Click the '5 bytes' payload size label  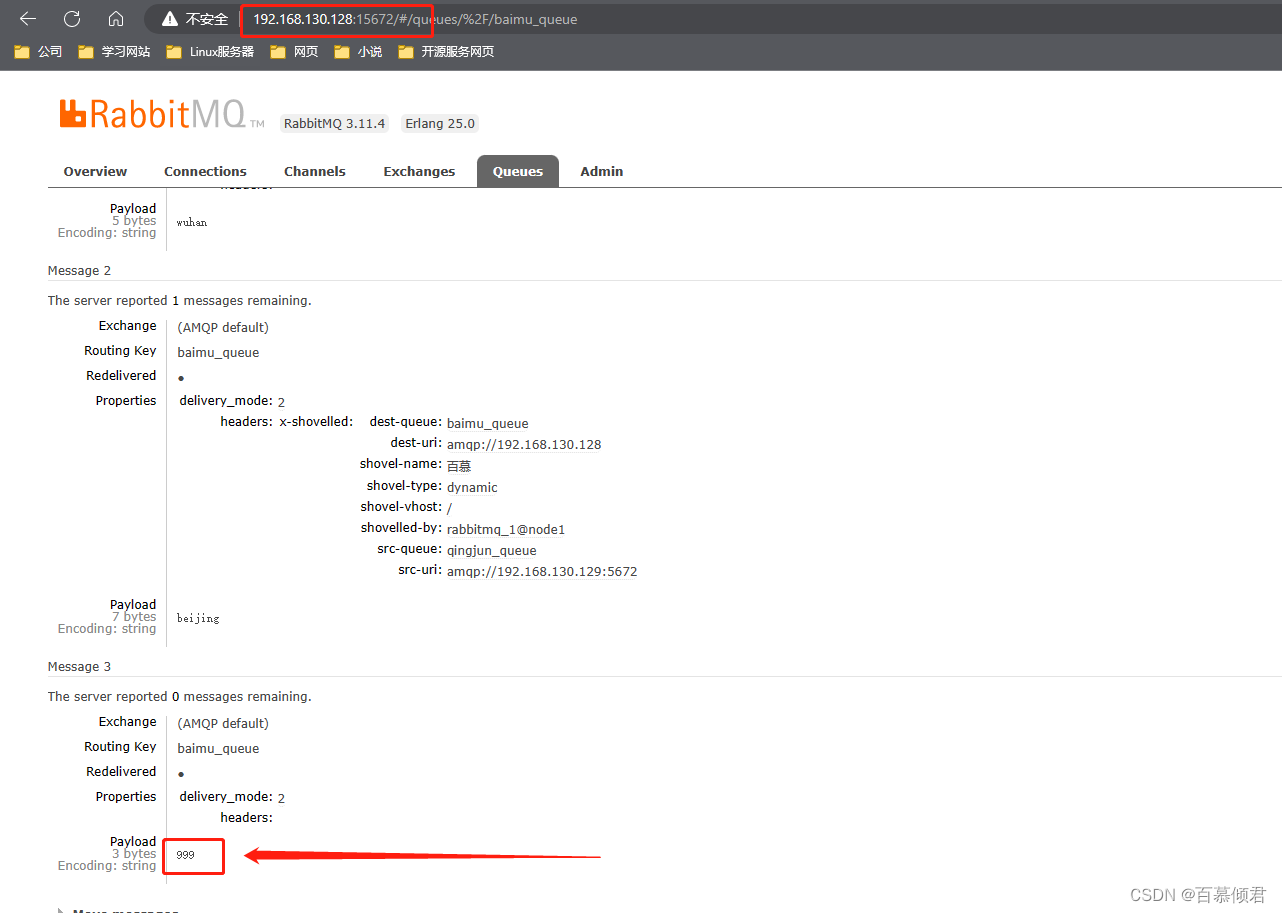[x=134, y=221]
